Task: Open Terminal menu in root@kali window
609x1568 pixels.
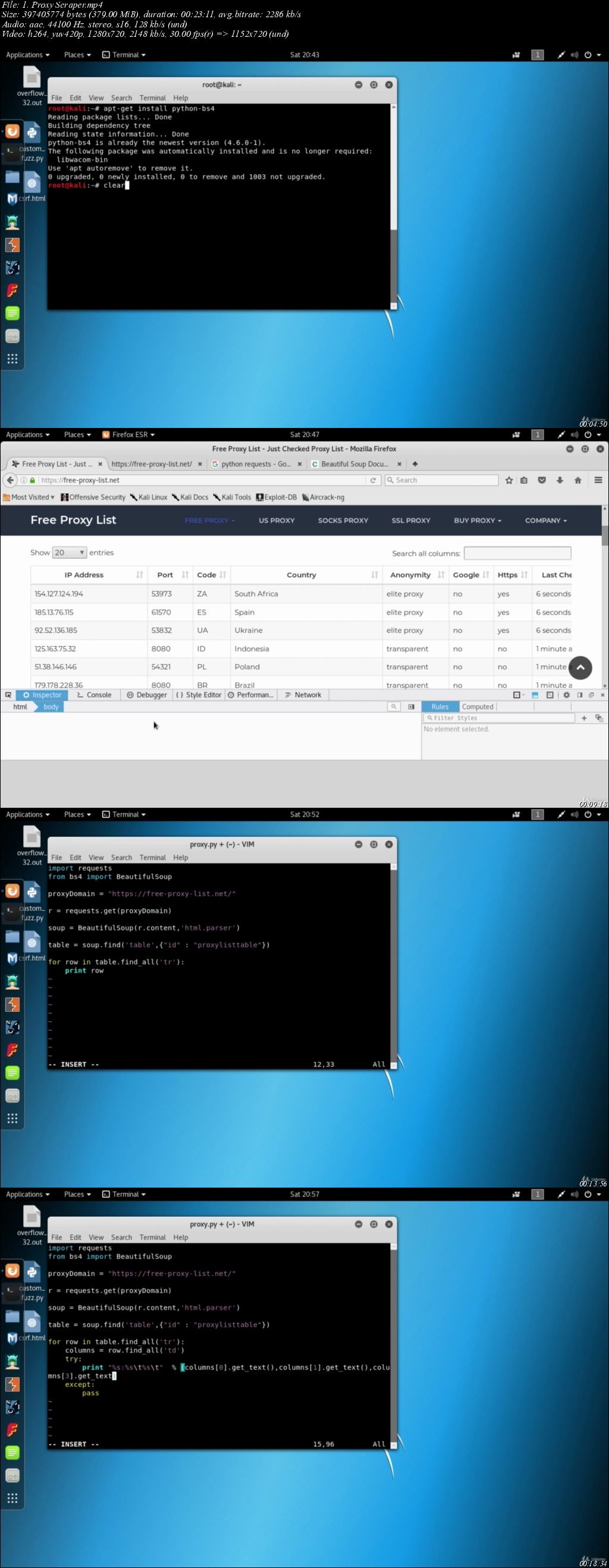Action: [152, 98]
